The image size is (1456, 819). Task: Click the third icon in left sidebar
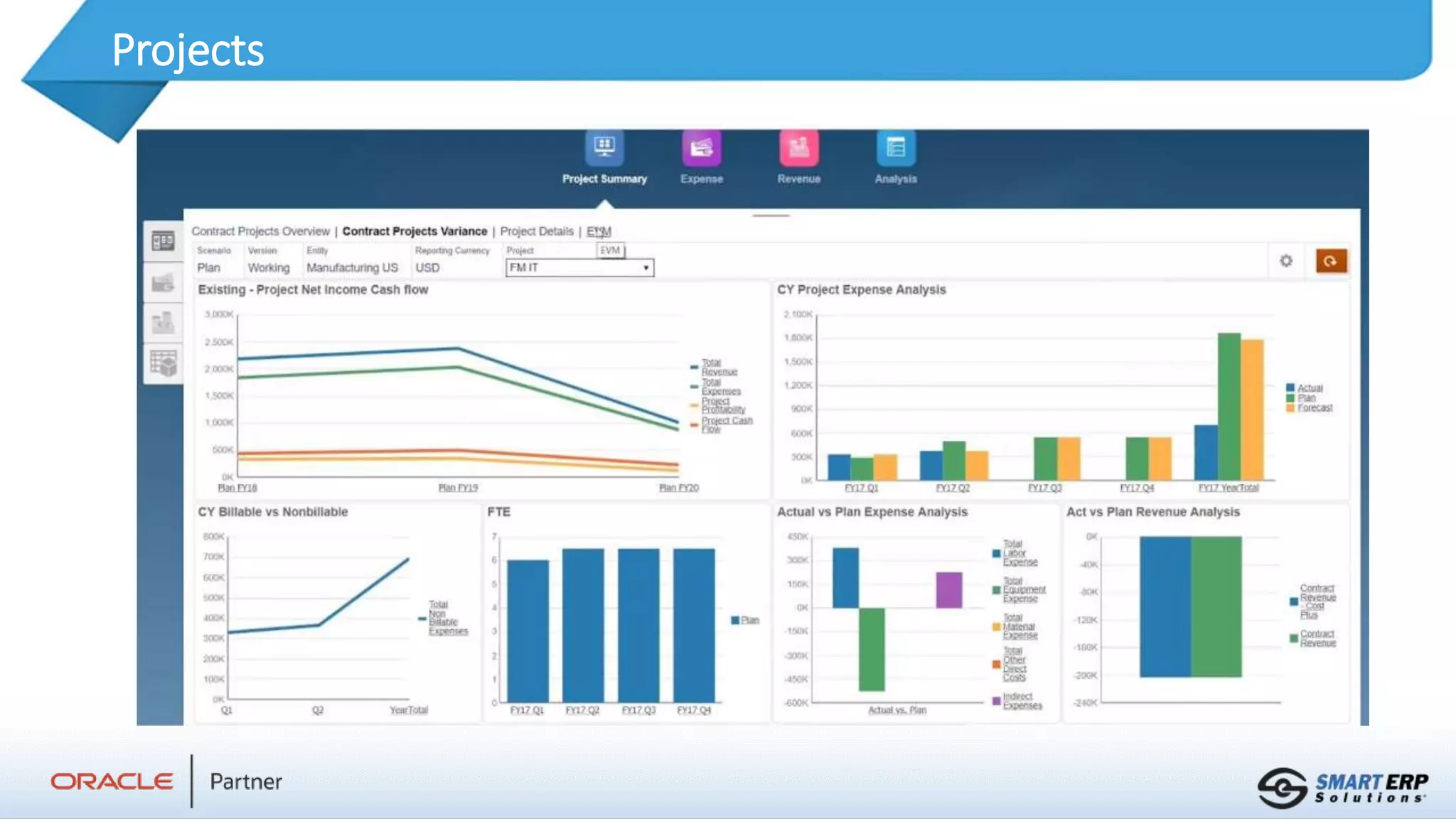pos(163,323)
